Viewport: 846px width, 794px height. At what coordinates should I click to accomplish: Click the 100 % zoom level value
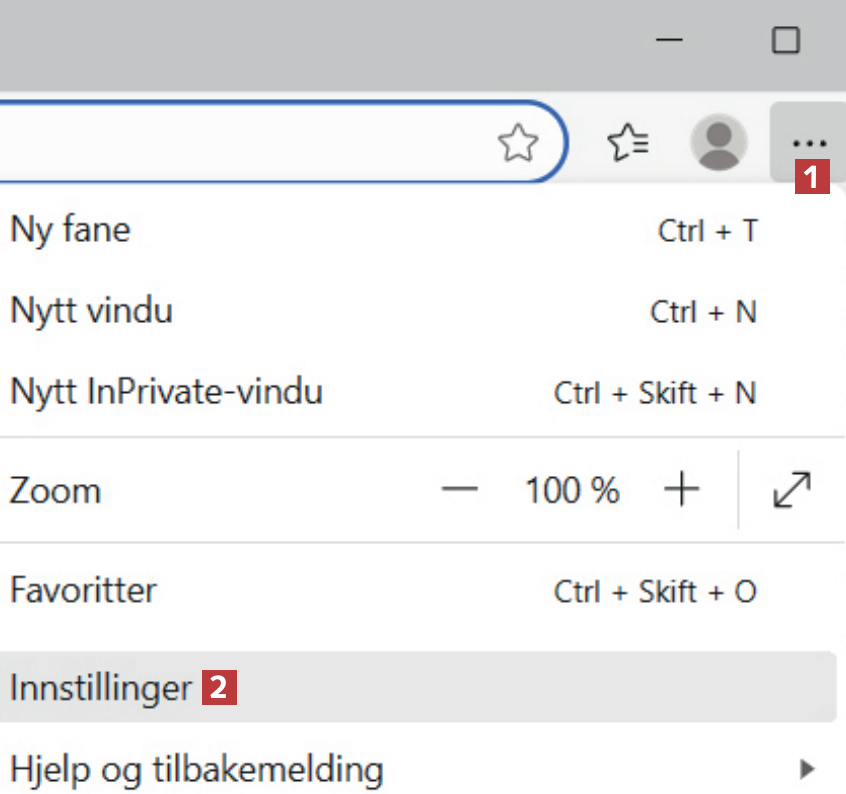pos(572,490)
